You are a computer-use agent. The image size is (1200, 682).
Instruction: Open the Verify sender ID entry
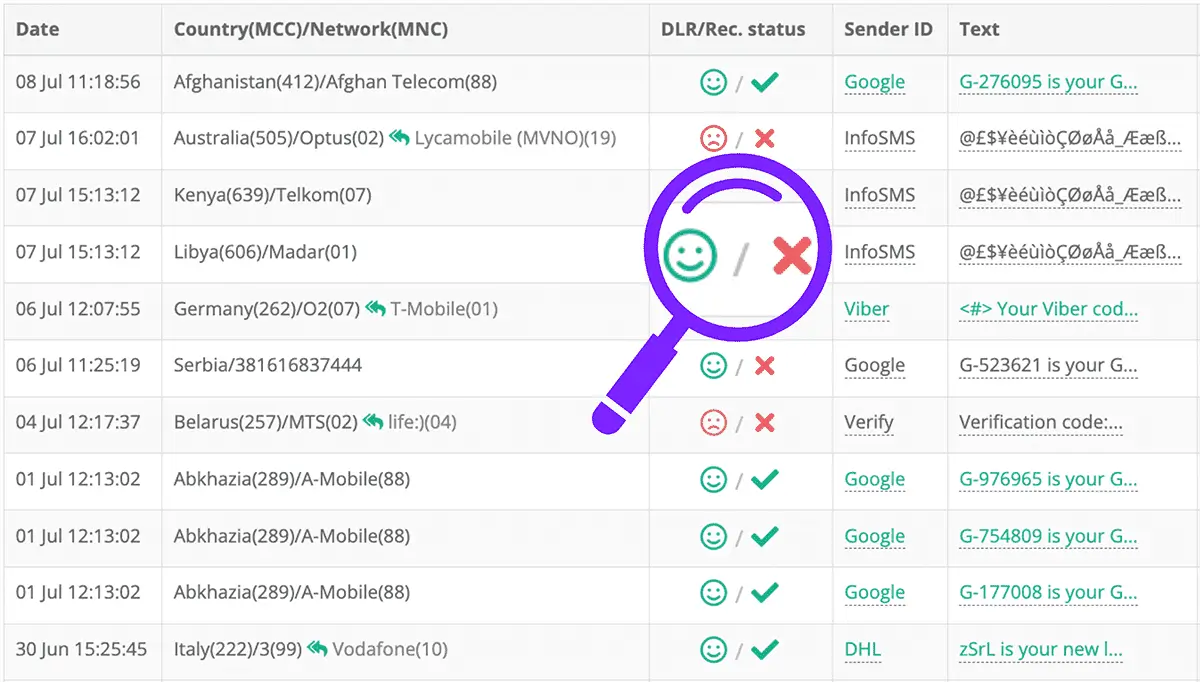pos(869,422)
